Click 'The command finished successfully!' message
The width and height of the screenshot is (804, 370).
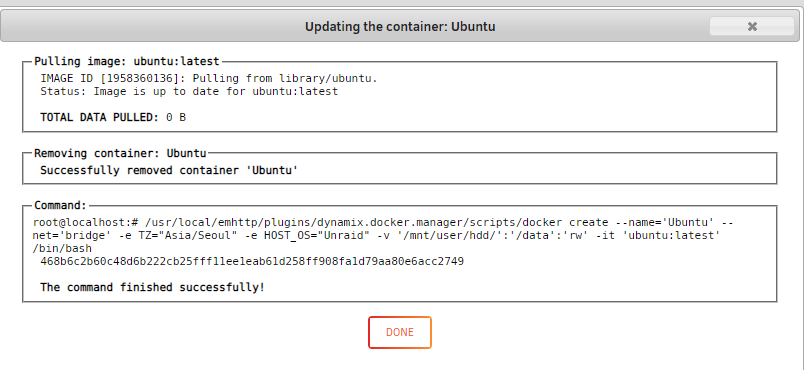[152, 287]
